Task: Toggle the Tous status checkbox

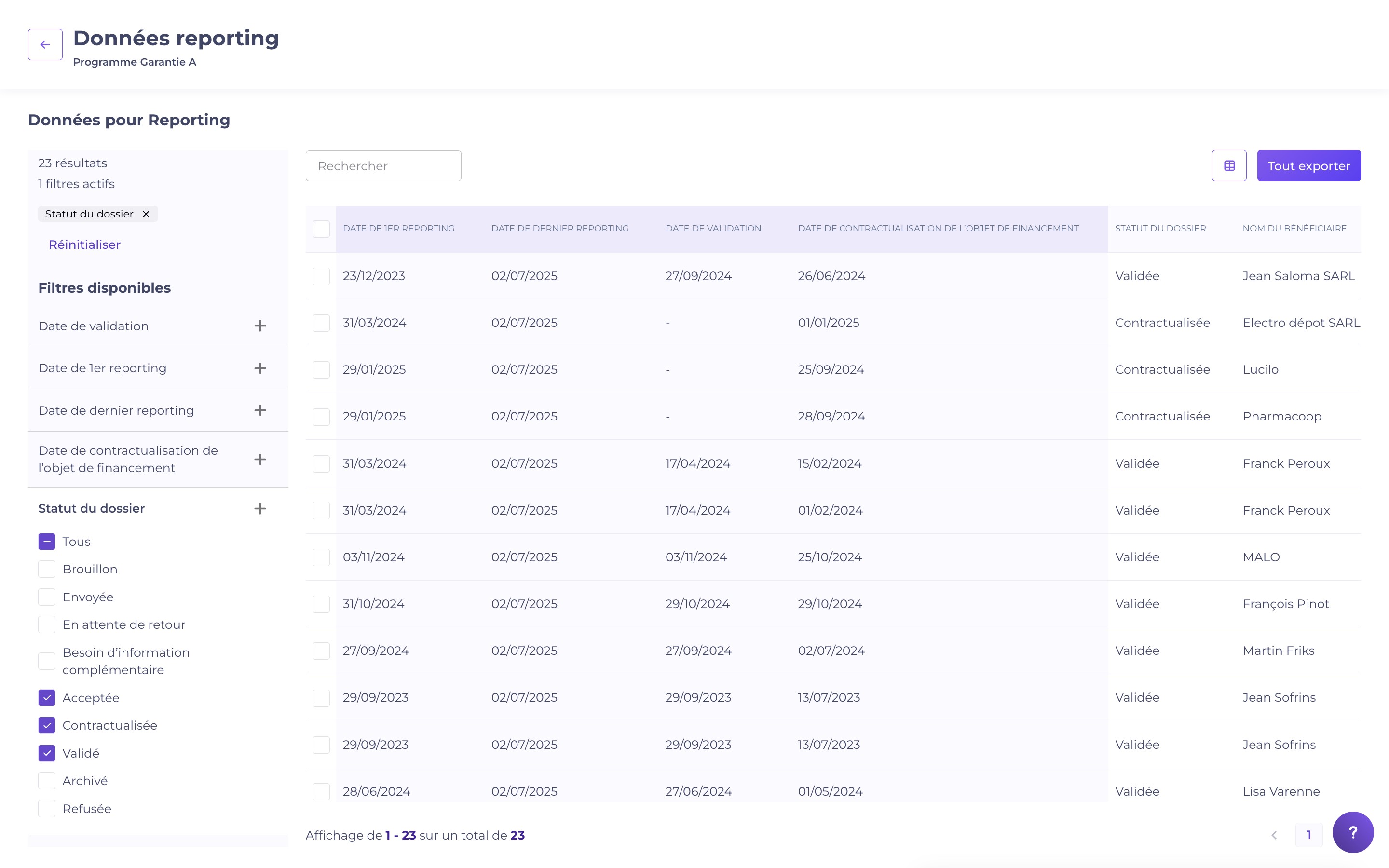Action: click(x=46, y=542)
